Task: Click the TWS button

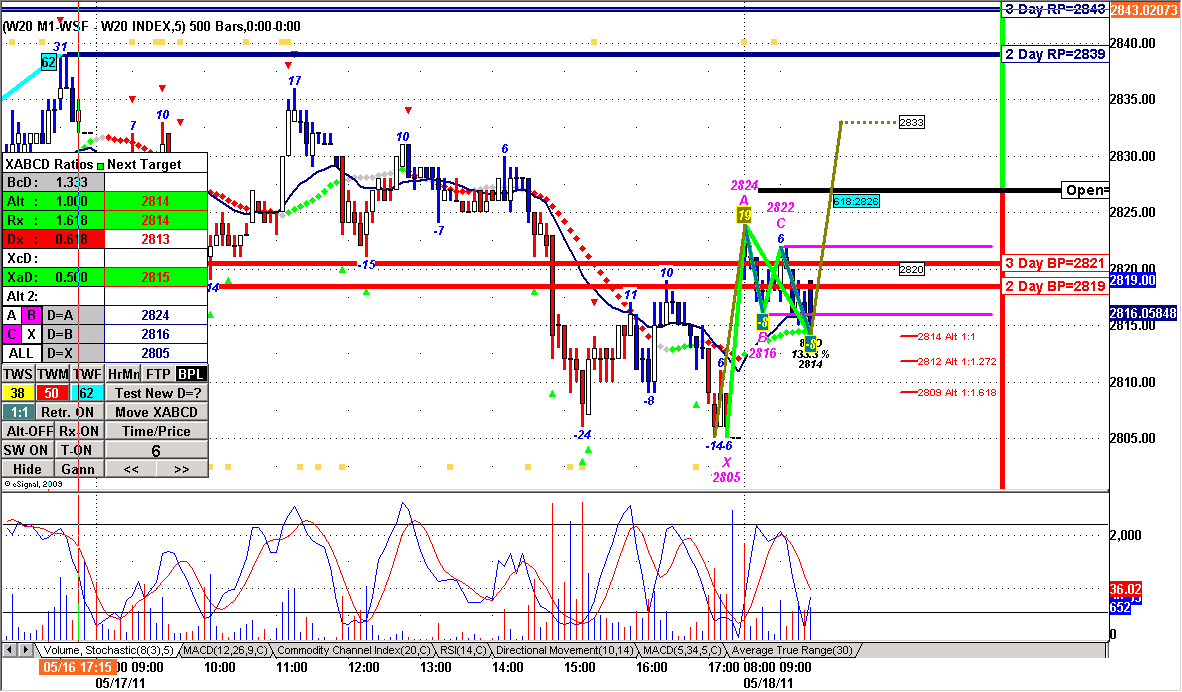Action: coord(18,374)
